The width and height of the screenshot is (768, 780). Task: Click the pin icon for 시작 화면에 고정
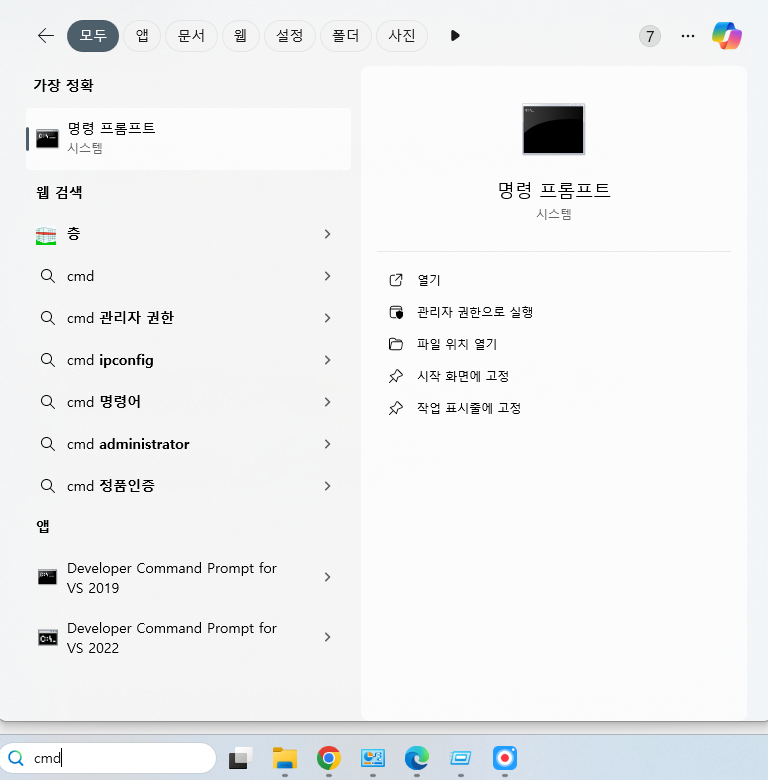[396, 376]
